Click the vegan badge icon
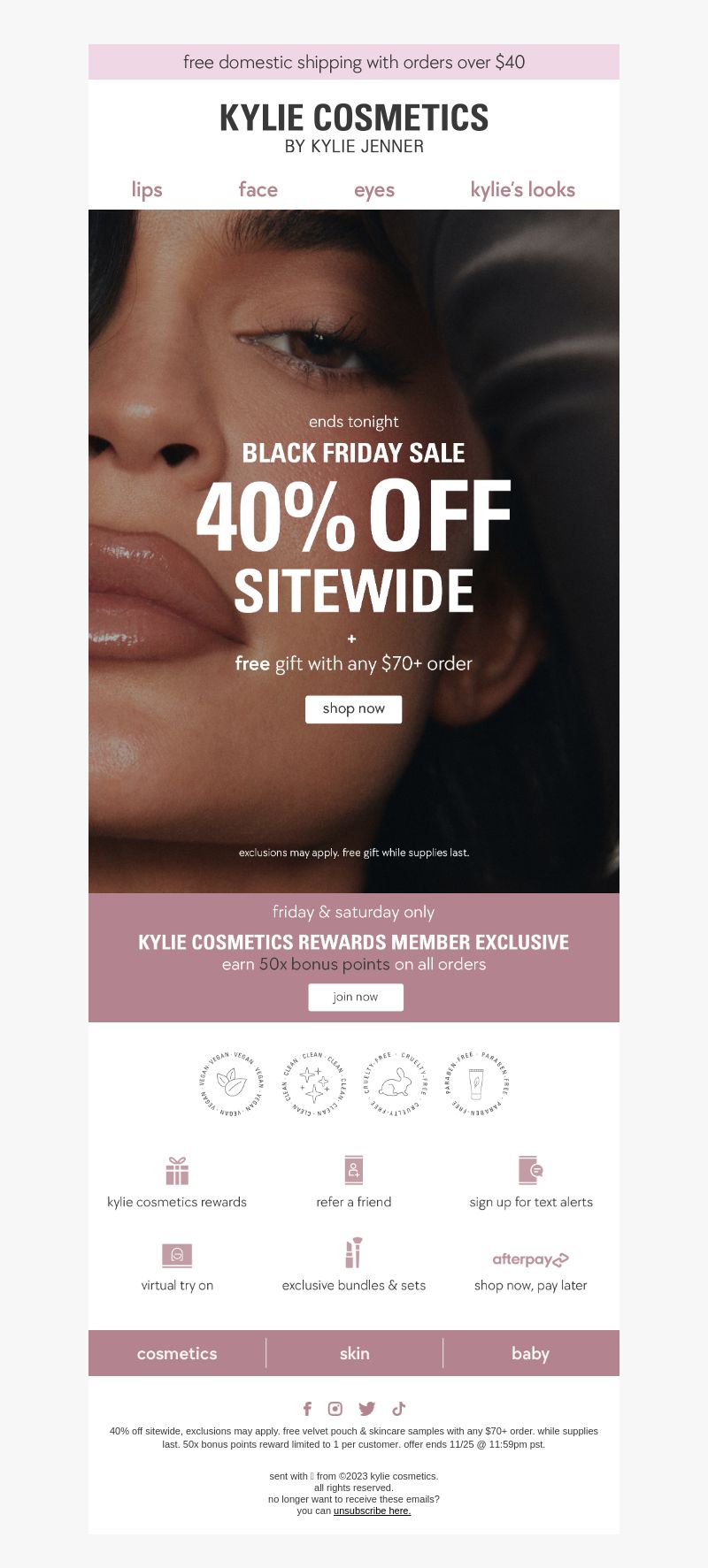Screen dimensions: 708x1568 pyautogui.click(x=232, y=1082)
